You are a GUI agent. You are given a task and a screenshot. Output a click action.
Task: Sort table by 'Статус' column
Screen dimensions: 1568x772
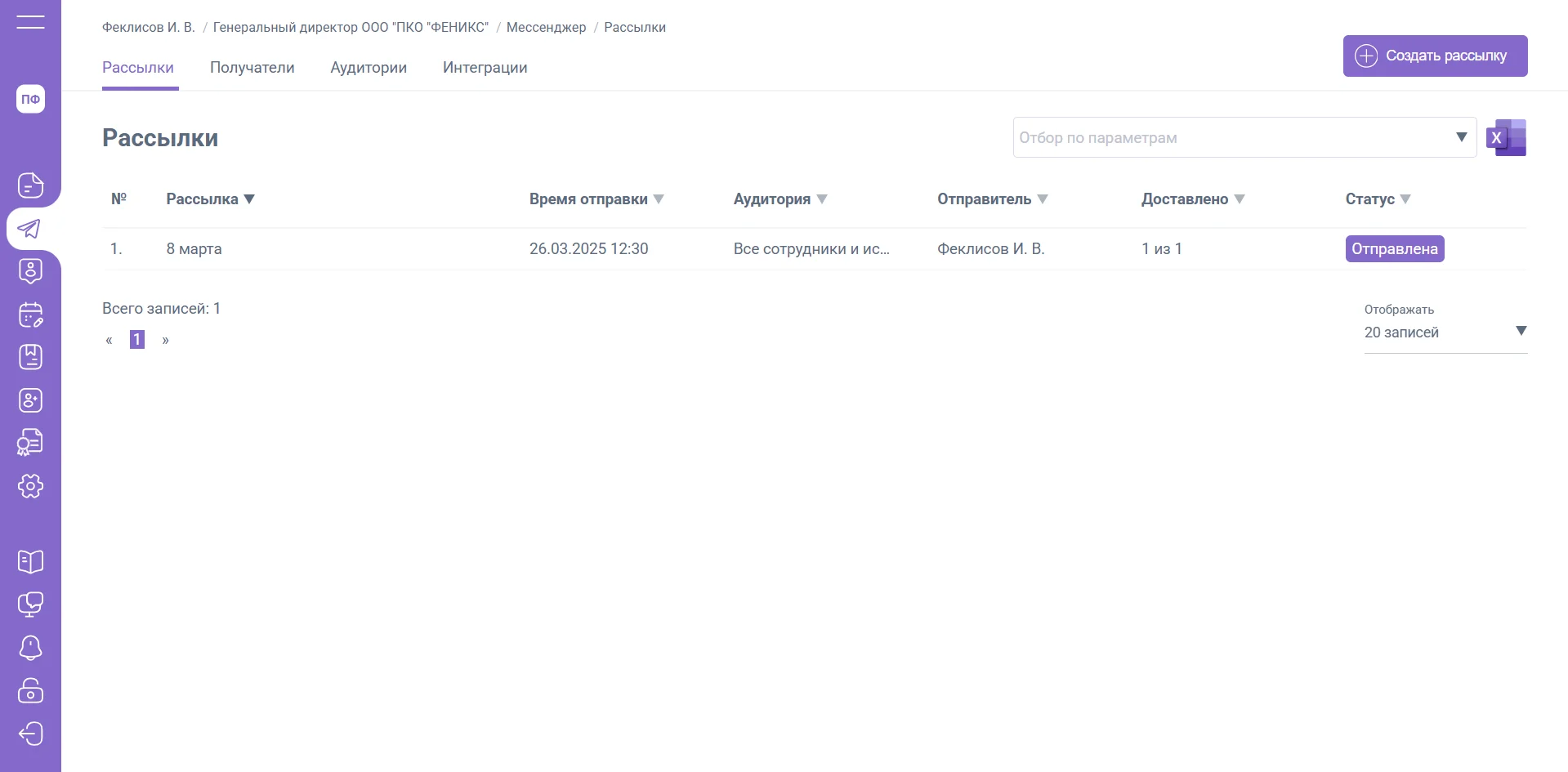1405,199
